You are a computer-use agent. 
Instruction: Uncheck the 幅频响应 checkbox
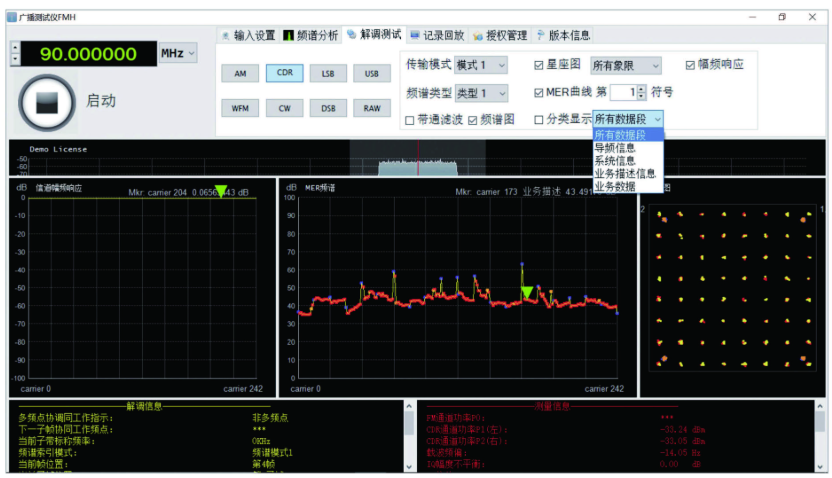click(690, 65)
